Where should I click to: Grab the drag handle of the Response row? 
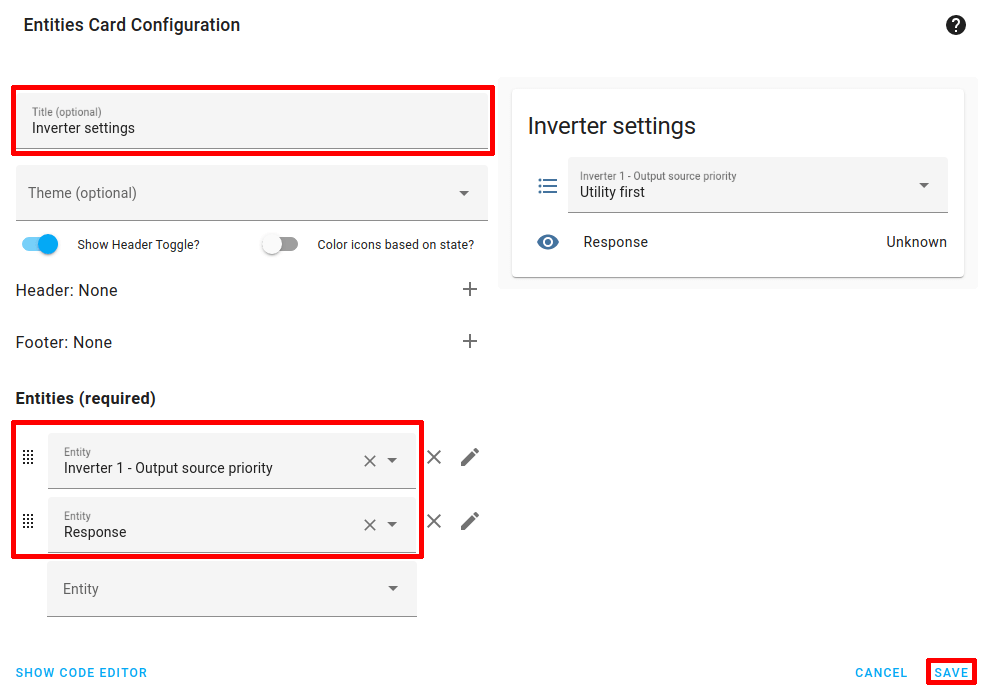pyautogui.click(x=28, y=521)
